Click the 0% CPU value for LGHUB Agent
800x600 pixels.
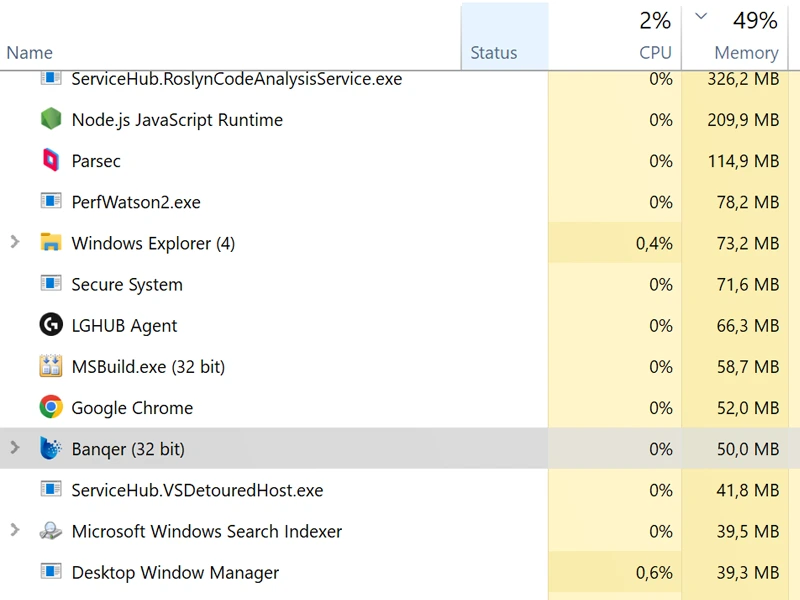point(661,326)
